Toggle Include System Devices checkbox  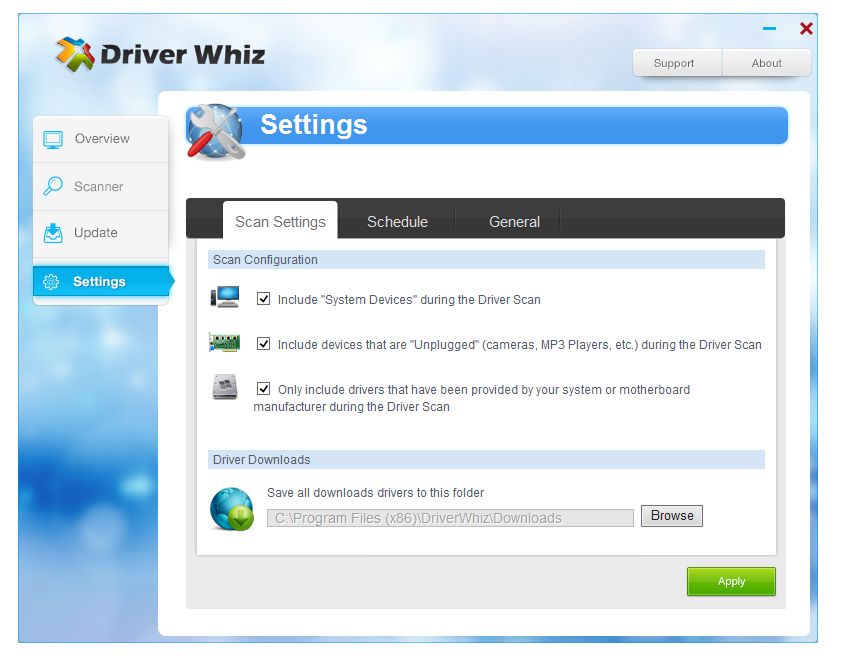coord(263,298)
